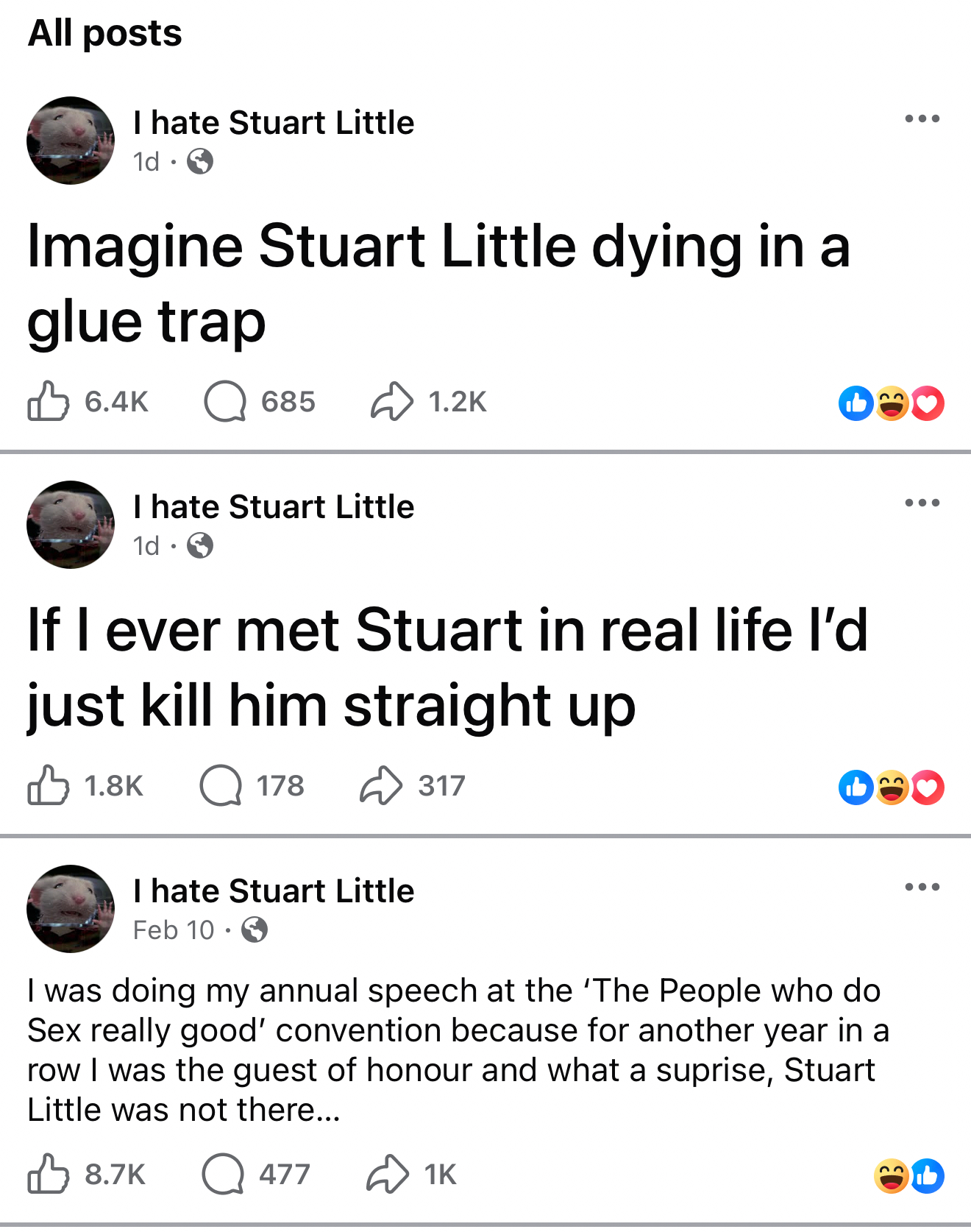
Task: Open comments on the Feb 10 post
Action: (223, 1174)
